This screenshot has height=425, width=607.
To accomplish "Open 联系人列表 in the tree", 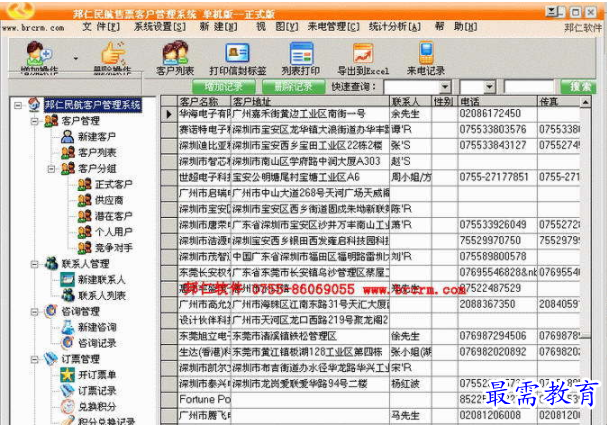I will [102, 296].
